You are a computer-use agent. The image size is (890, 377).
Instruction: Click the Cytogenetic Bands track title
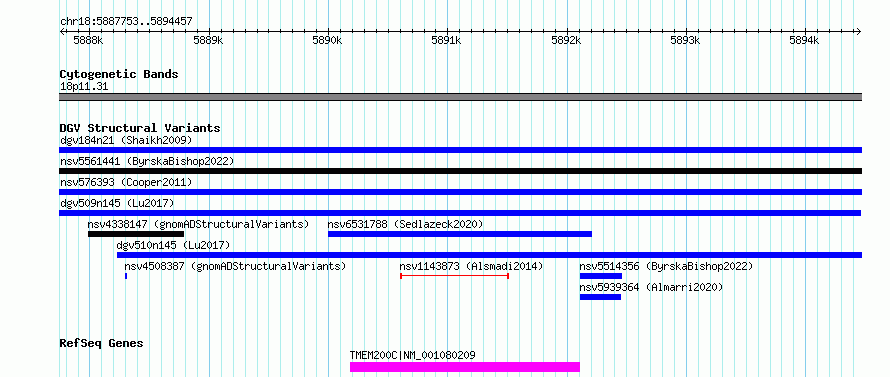(119, 74)
